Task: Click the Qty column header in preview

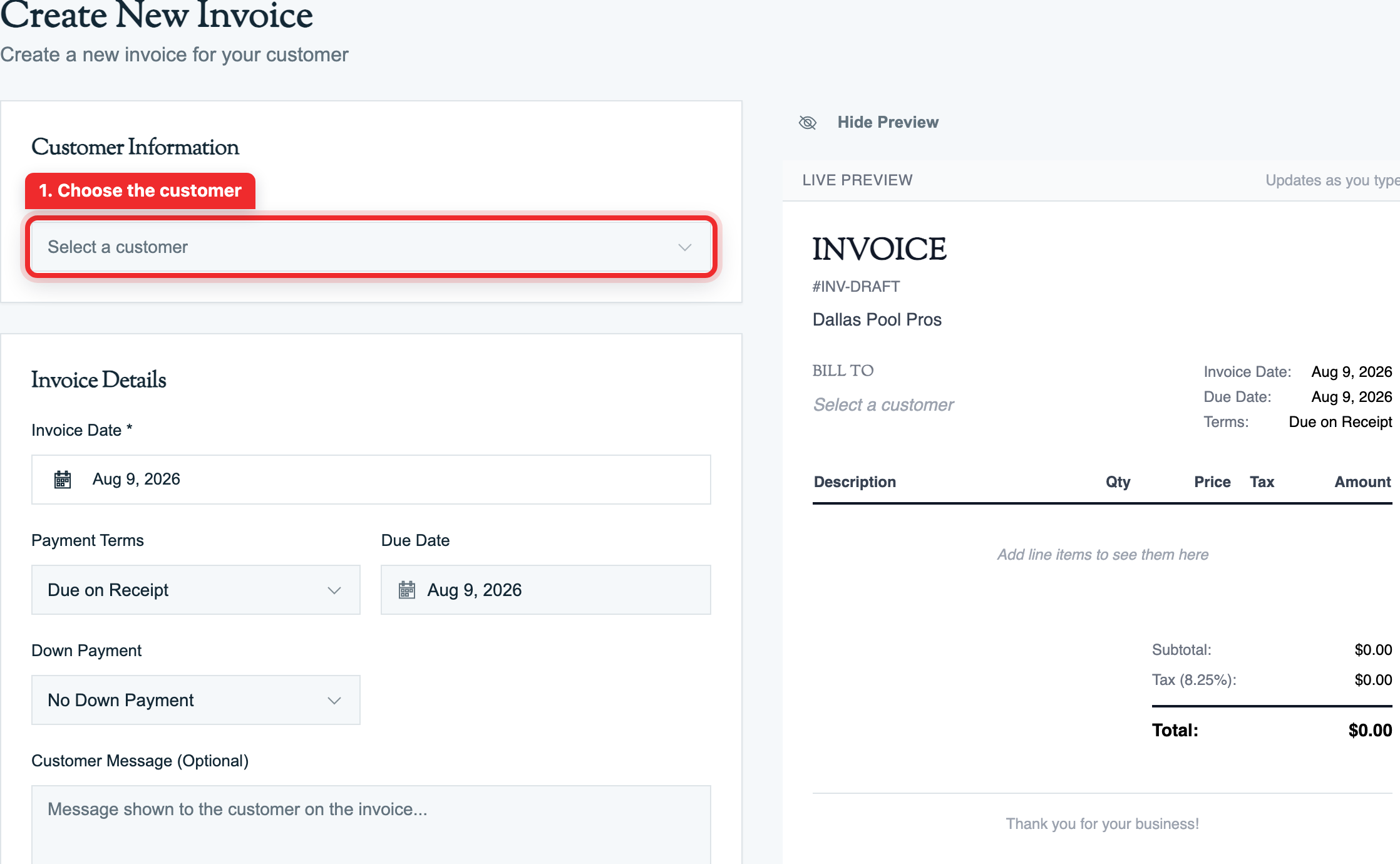Action: 1118,482
